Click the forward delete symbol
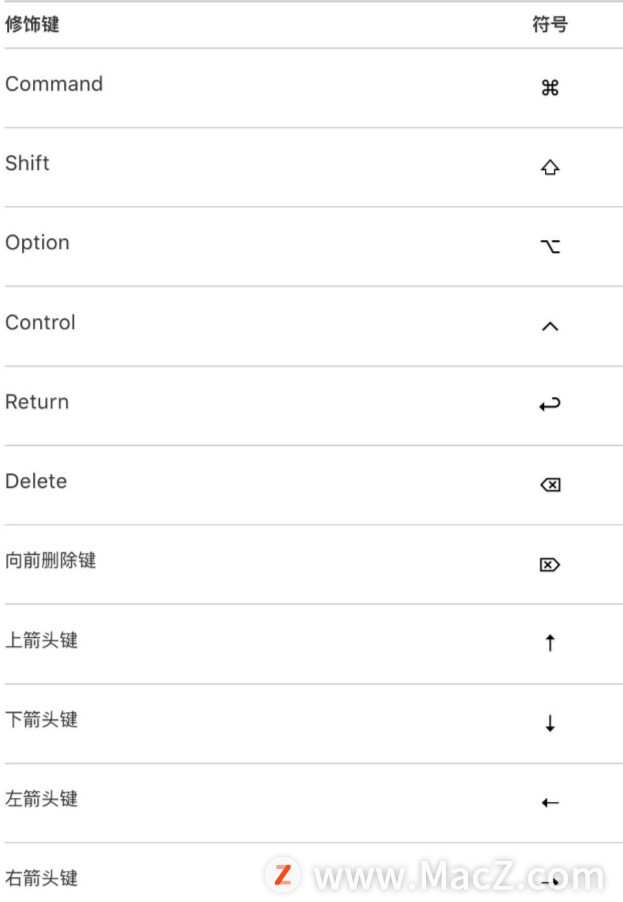 [550, 564]
